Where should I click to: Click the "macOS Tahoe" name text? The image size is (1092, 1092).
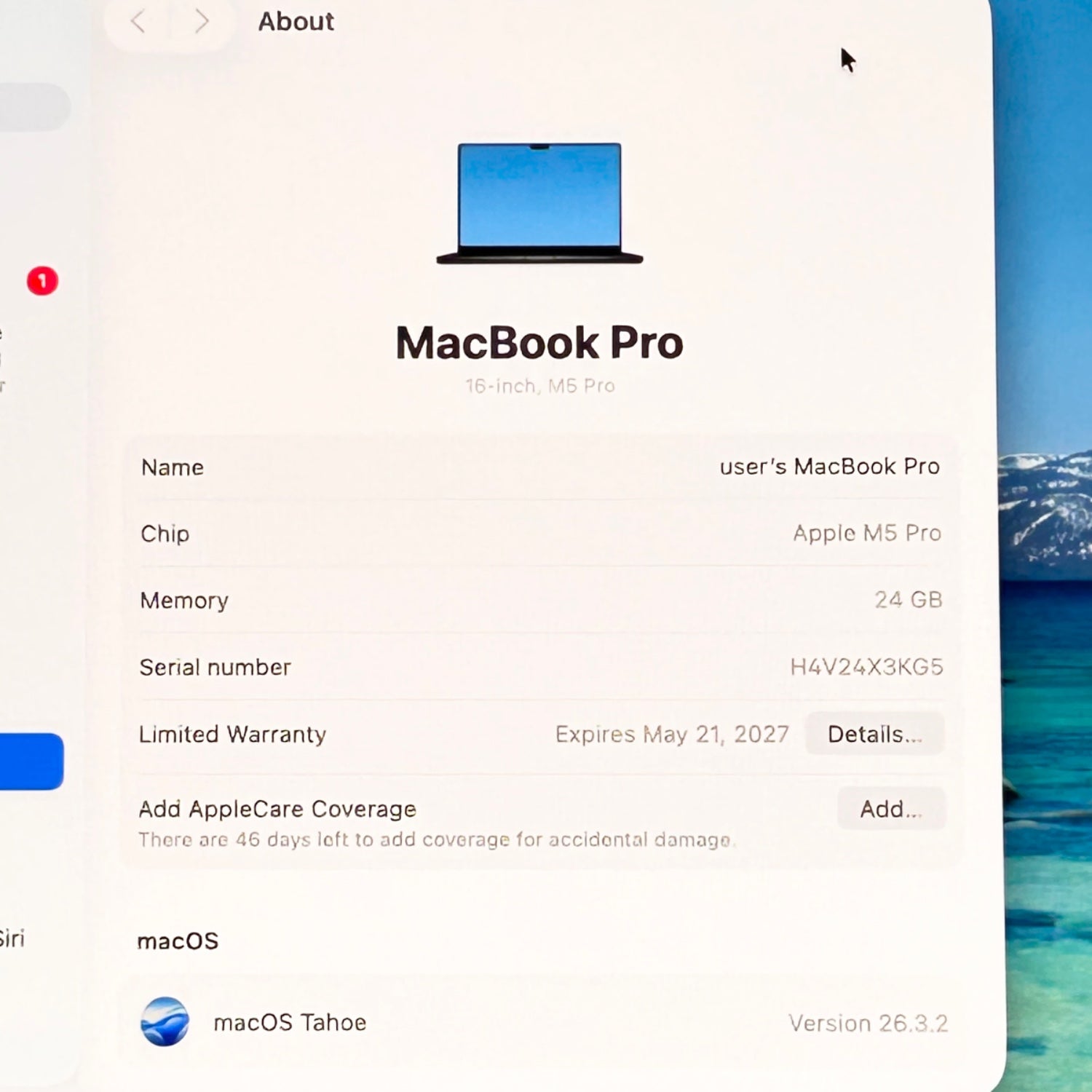[x=290, y=1023]
